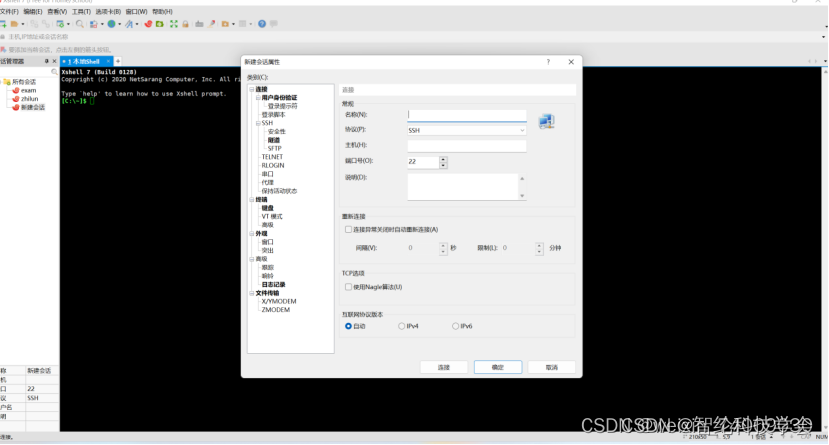The height and width of the screenshot is (445, 829).
Task: Click the fullscreen toolbar icon
Action: pyautogui.click(x=173, y=23)
